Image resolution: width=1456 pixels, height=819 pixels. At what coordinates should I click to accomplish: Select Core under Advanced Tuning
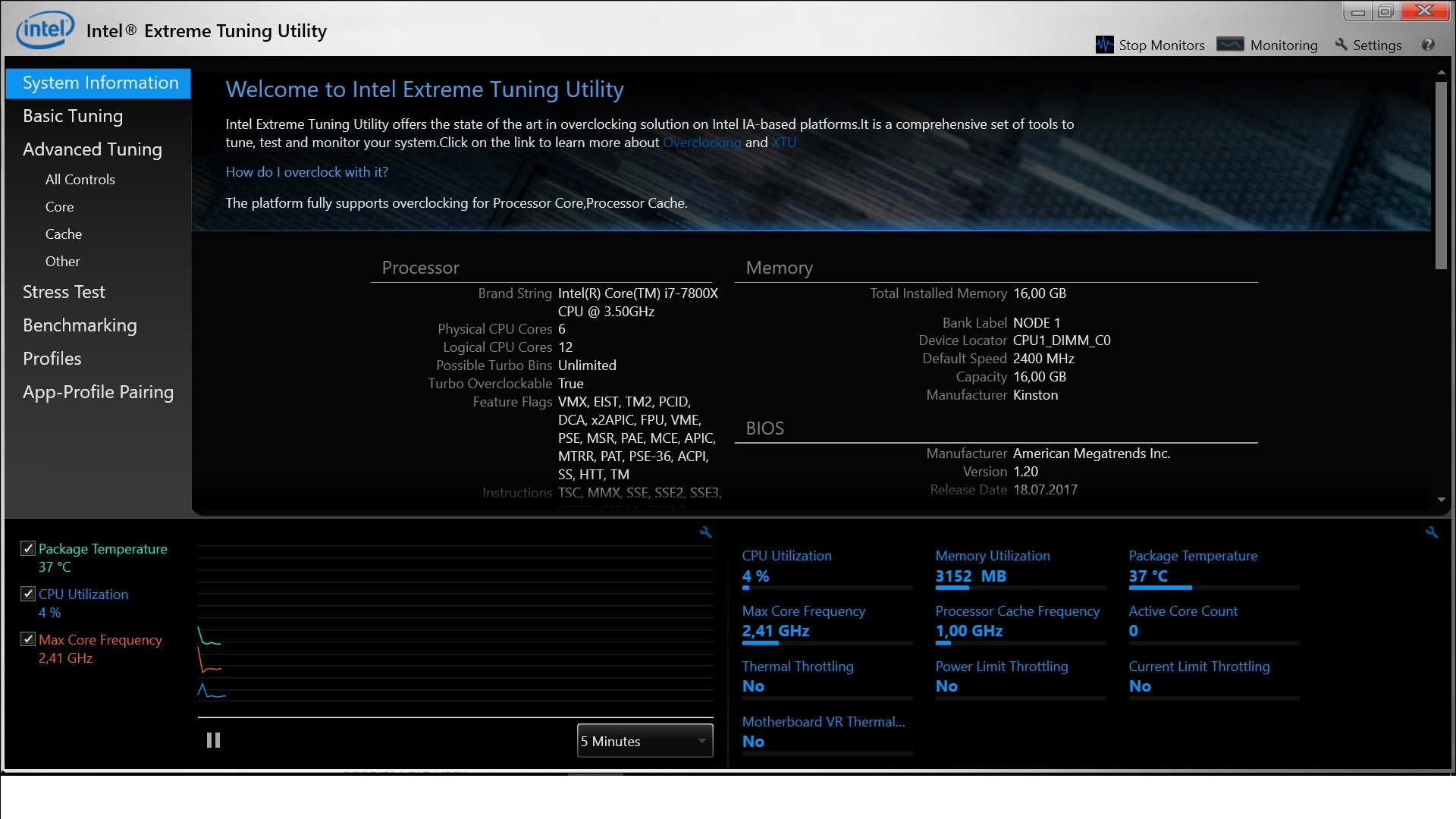tap(59, 207)
